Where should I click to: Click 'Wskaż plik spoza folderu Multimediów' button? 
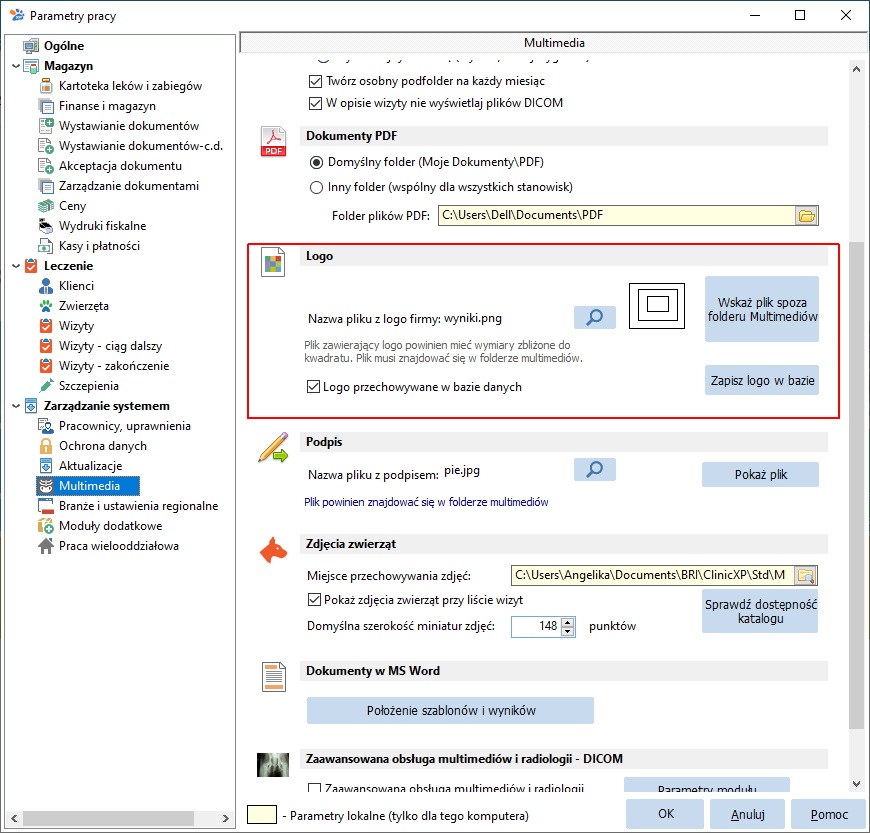(762, 309)
